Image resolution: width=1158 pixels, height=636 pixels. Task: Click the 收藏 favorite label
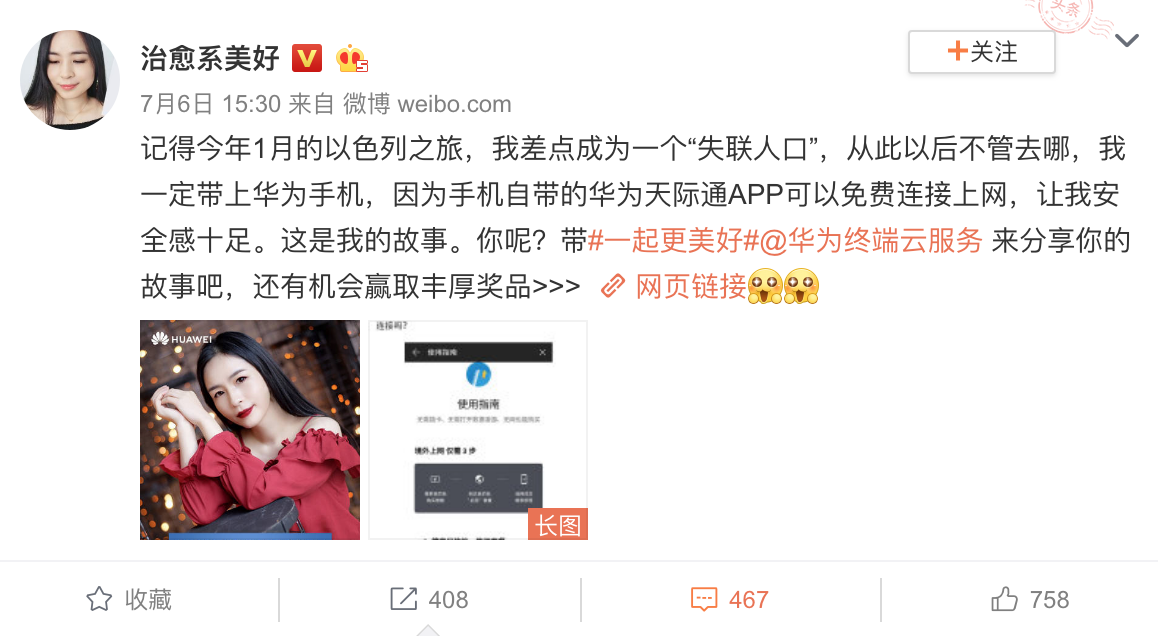148,599
